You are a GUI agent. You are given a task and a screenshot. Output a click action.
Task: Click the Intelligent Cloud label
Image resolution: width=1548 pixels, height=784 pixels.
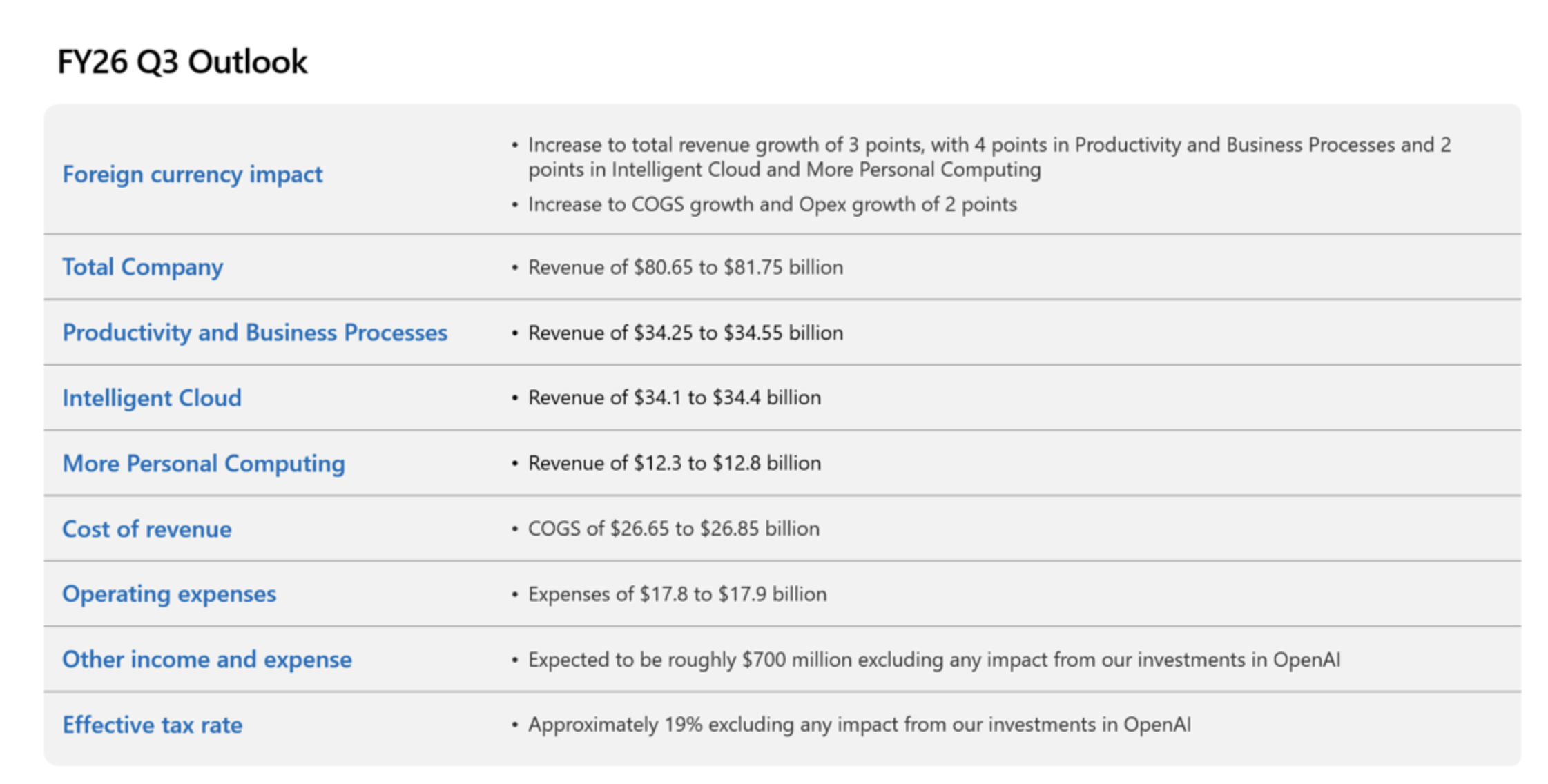[152, 398]
